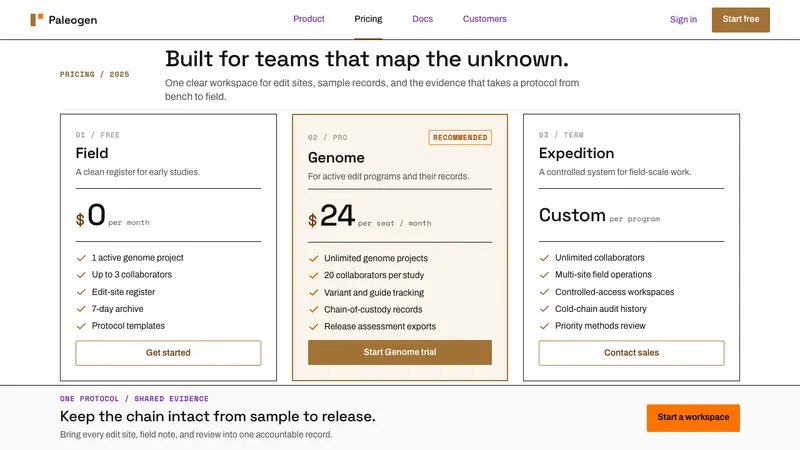Image resolution: width=800 pixels, height=450 pixels.
Task: Click 'A clean register for early studies' text
Action: [x=138, y=172]
